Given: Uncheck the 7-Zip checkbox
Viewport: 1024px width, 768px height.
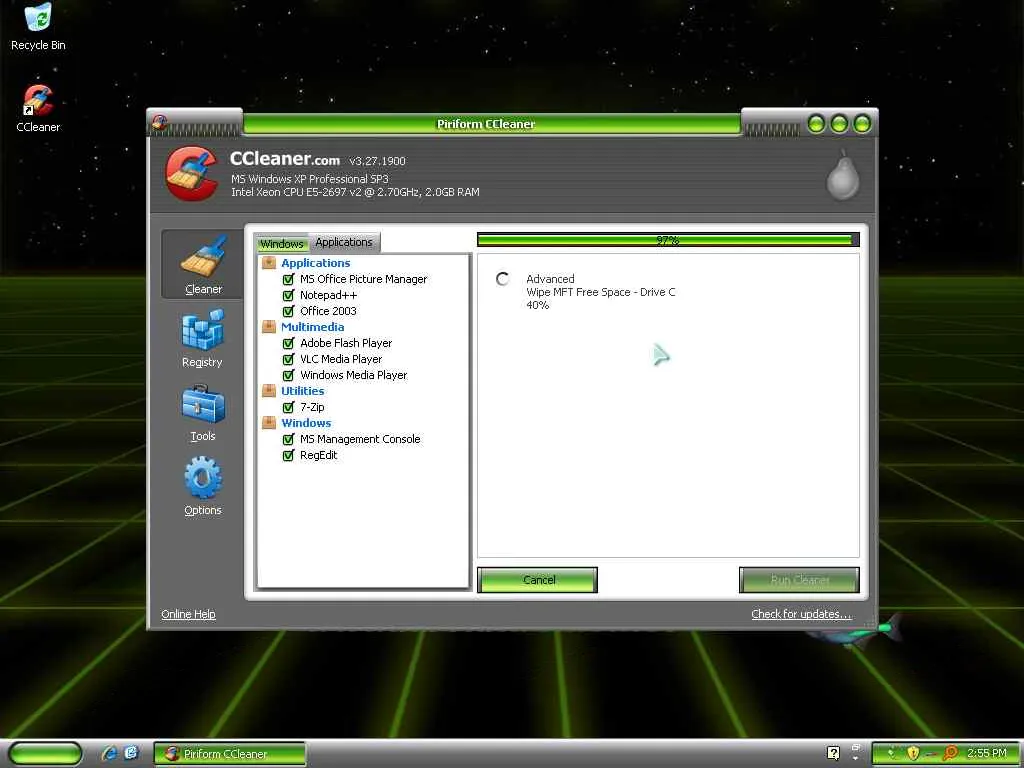Looking at the screenshot, I should click(x=288, y=407).
